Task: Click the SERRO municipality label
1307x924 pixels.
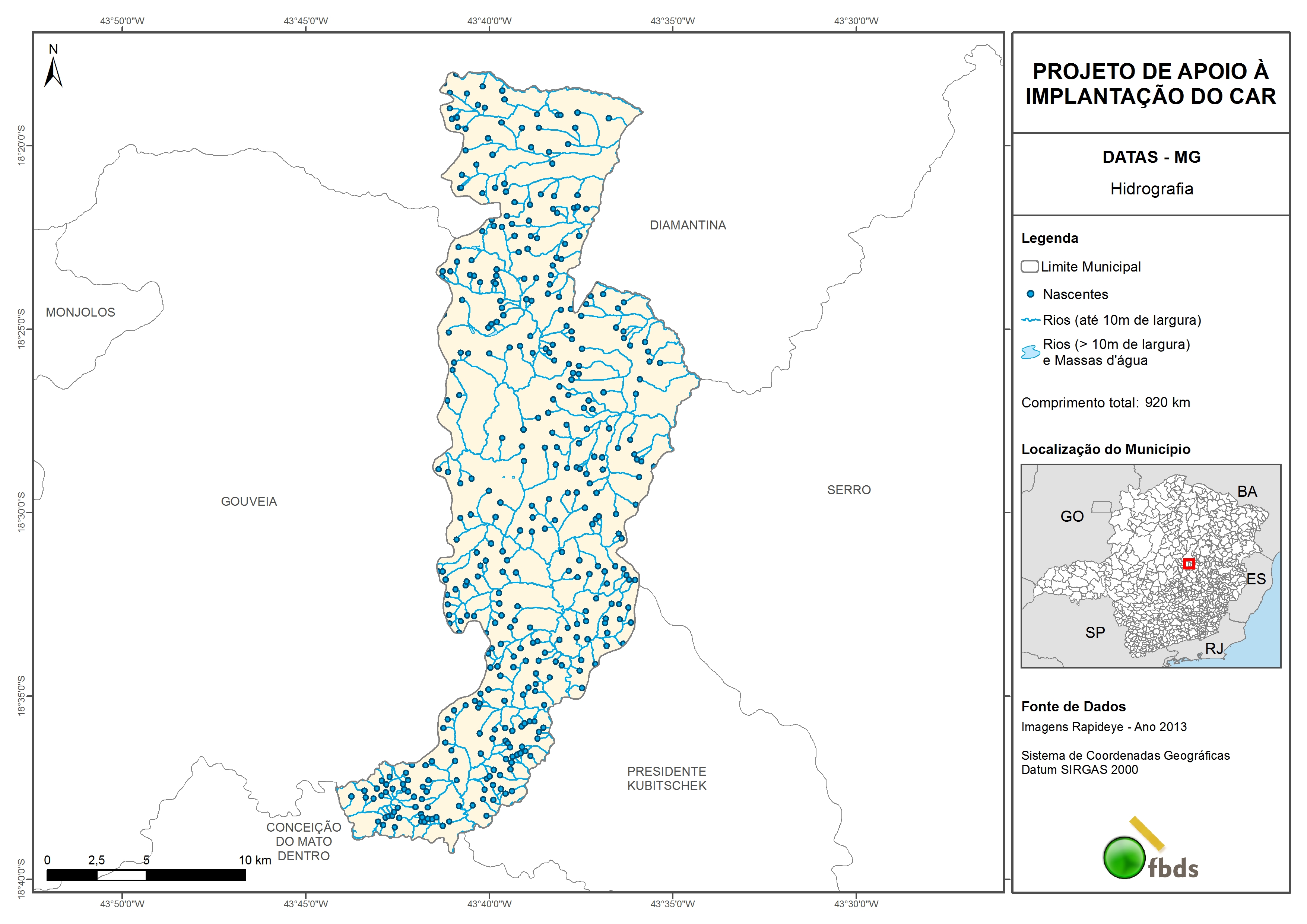Action: pyautogui.click(x=849, y=490)
